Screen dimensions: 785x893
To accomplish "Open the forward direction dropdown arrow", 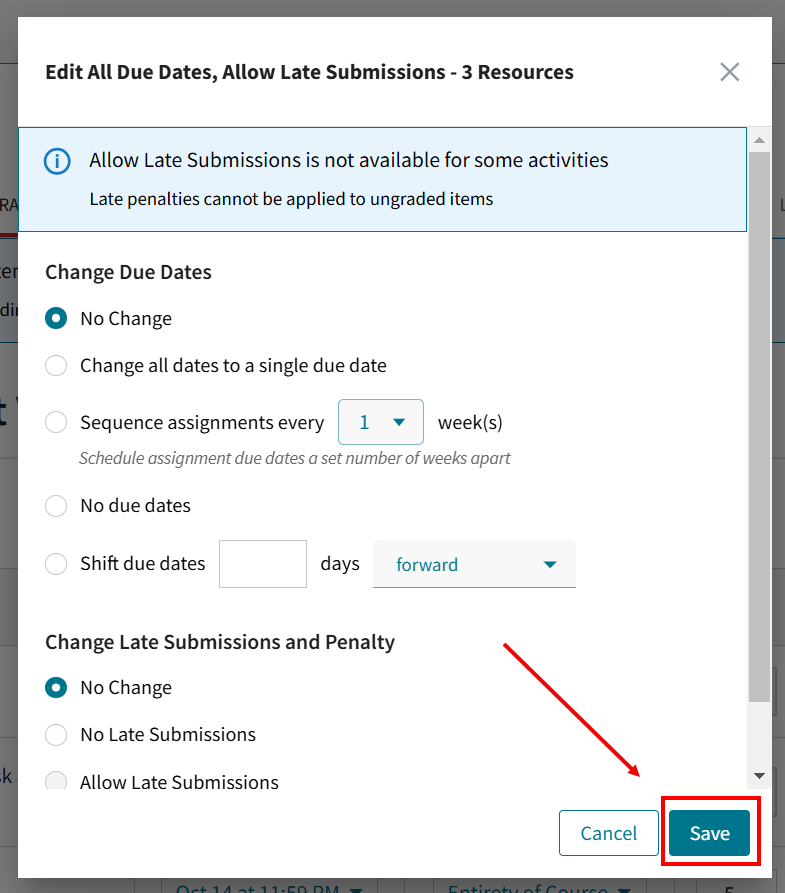I will pos(551,564).
